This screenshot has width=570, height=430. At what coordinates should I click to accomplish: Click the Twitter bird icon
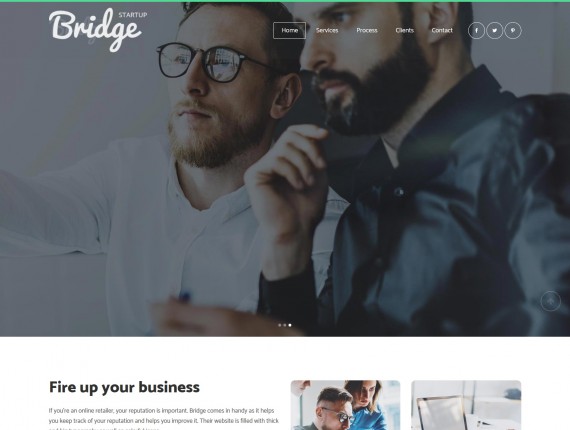[494, 31]
